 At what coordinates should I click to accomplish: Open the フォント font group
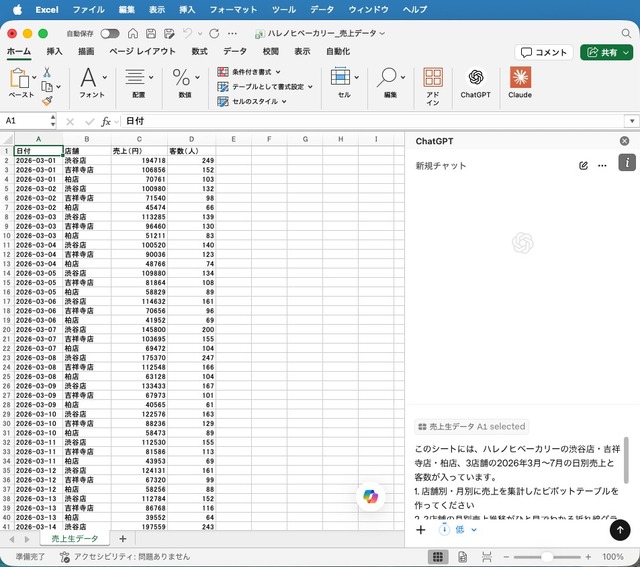(x=93, y=83)
